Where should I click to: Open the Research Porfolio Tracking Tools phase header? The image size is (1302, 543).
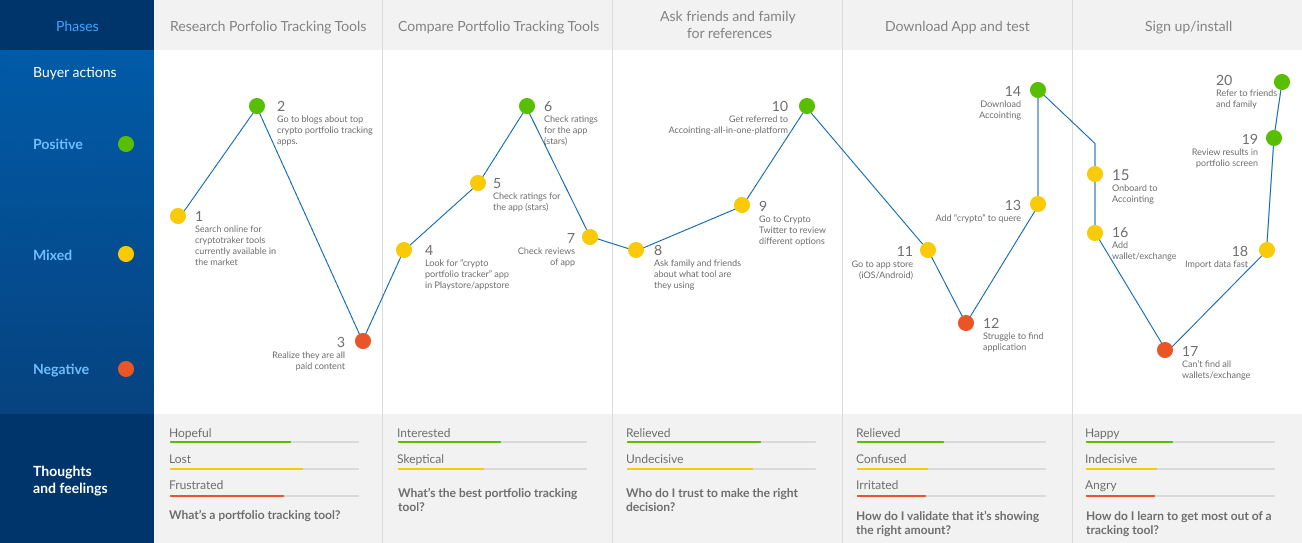pos(268,26)
